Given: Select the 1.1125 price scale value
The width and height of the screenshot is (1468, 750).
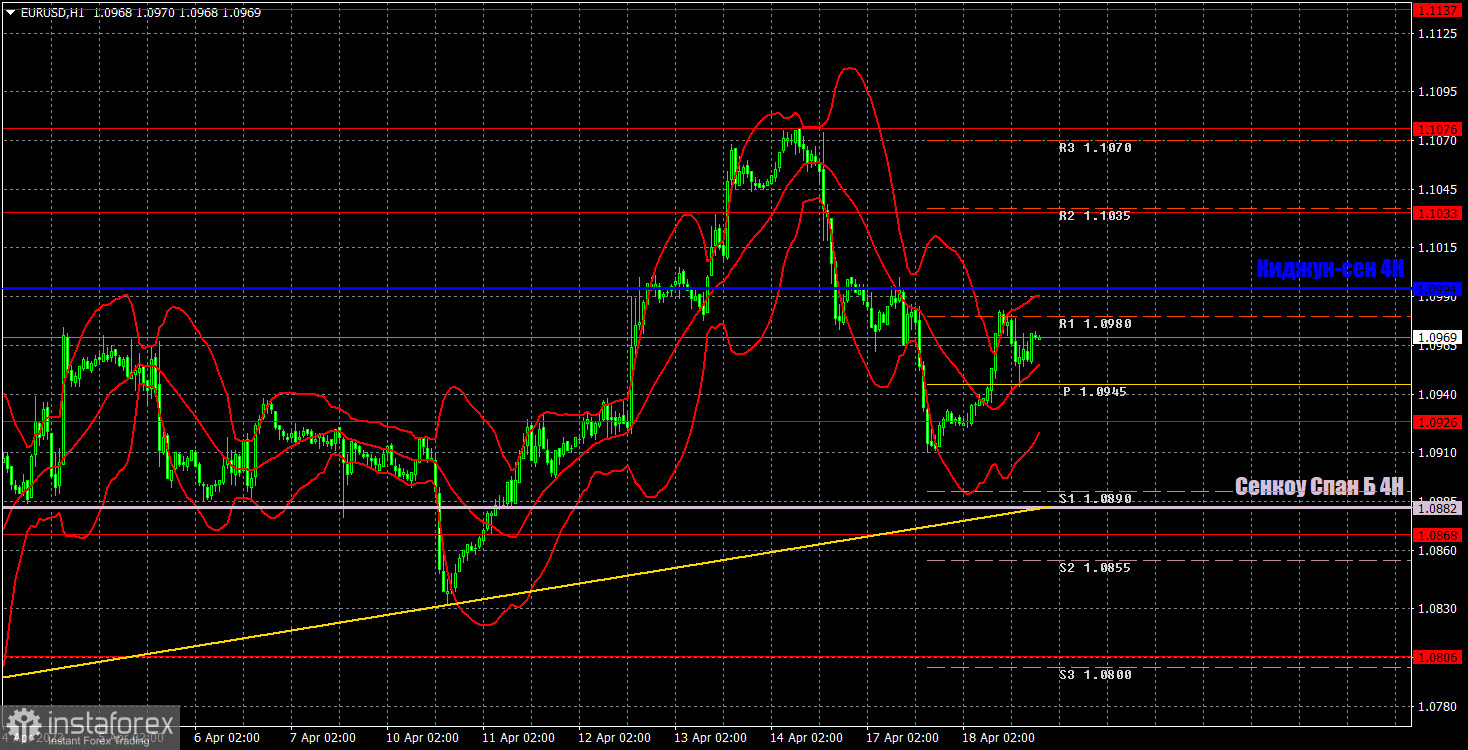Looking at the screenshot, I should (x=1438, y=34).
